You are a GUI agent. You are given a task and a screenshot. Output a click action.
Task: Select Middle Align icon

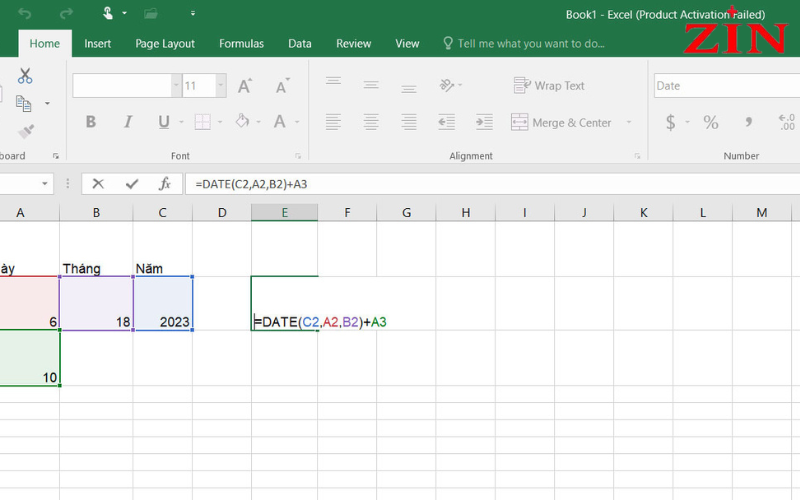tap(371, 85)
